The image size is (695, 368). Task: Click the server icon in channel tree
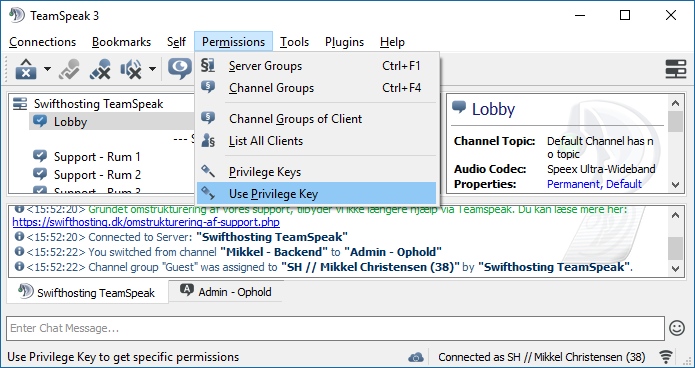(x=20, y=104)
